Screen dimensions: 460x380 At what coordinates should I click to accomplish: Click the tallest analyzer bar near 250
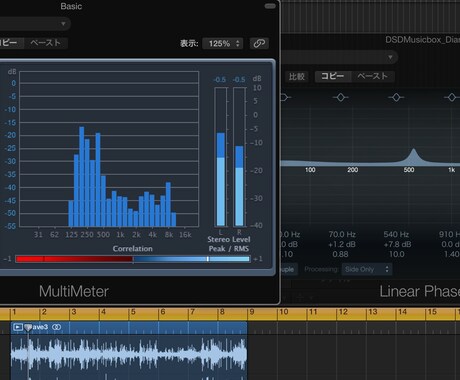click(x=82, y=177)
